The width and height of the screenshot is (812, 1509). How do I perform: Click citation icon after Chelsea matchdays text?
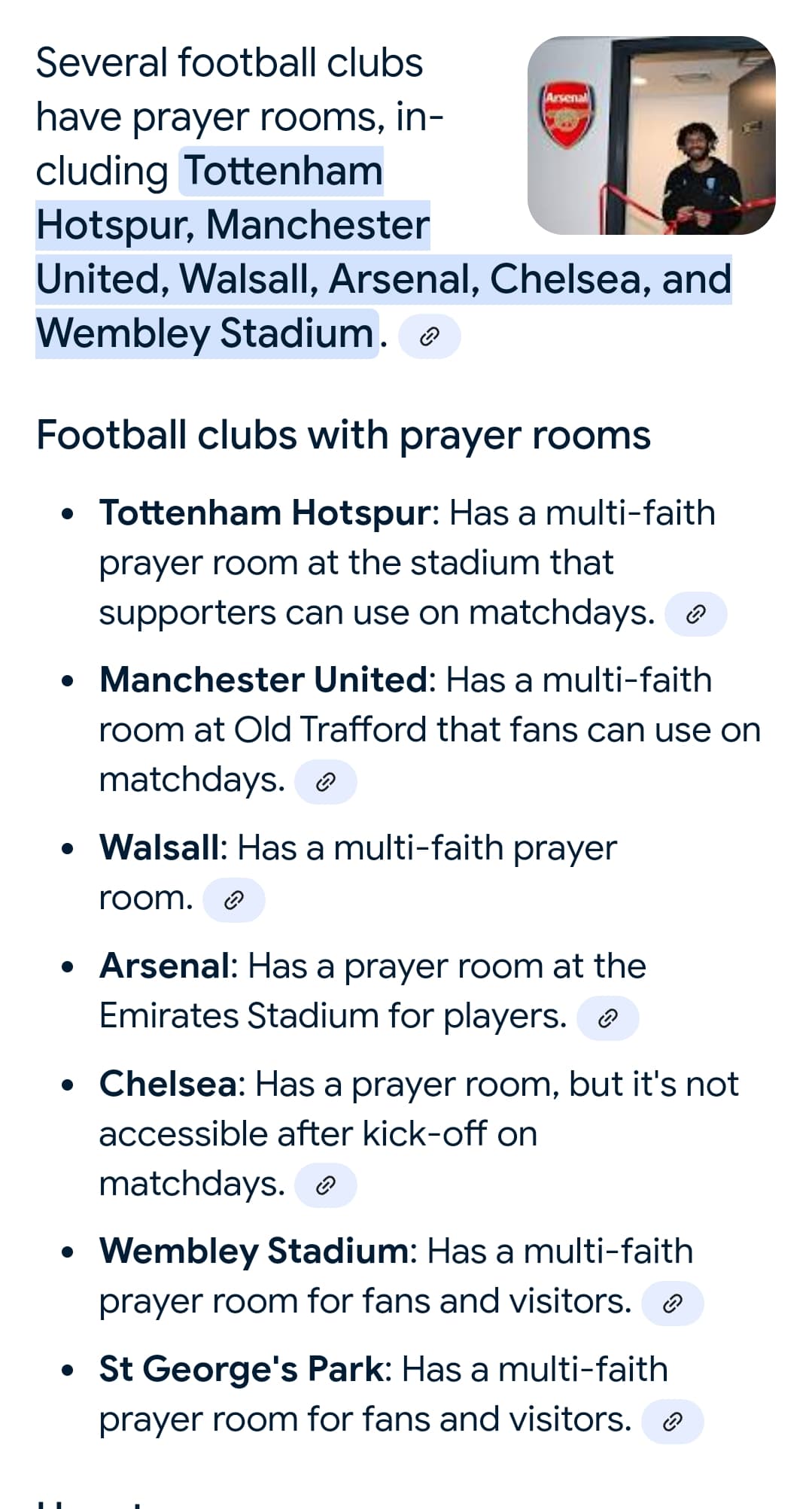(x=325, y=1186)
